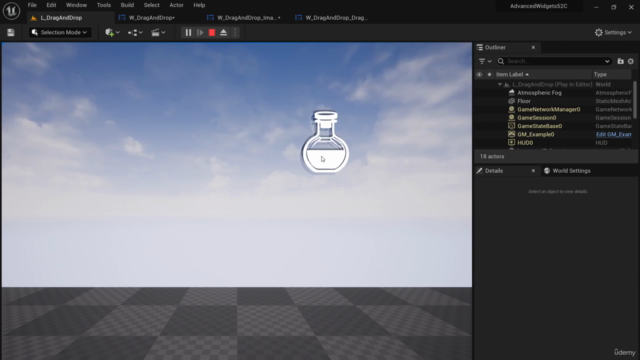Image resolution: width=640 pixels, height=360 pixels.
Task: Stop the play session red button
Action: coord(212,32)
